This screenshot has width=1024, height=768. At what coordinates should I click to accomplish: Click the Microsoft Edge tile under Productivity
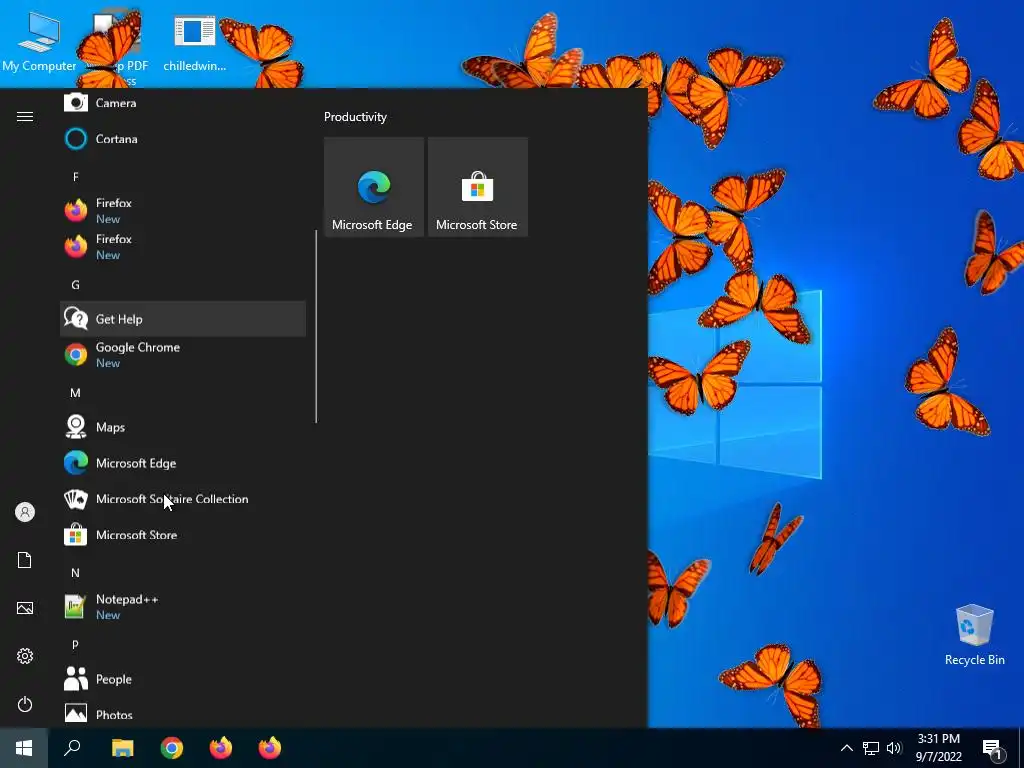pos(374,187)
